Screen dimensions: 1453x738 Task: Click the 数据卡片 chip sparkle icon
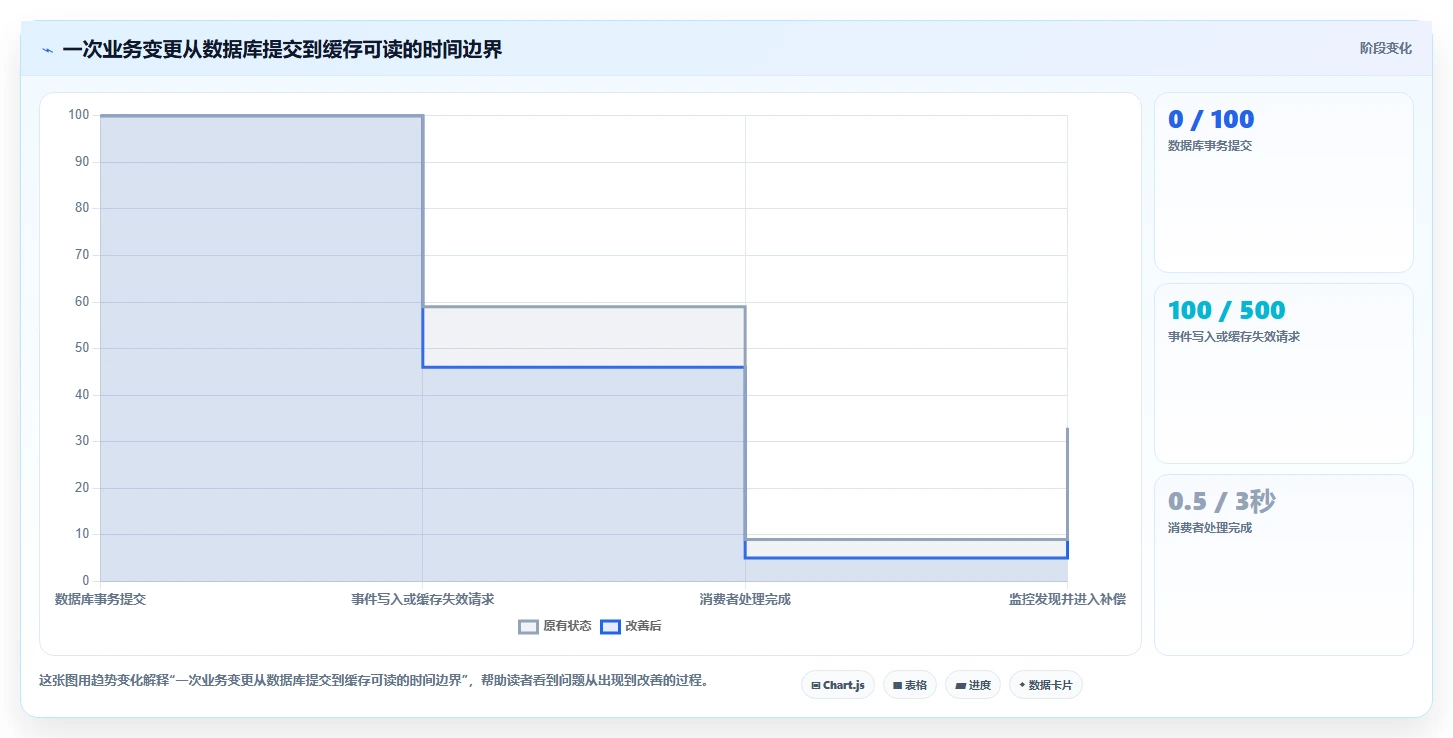coord(1022,686)
